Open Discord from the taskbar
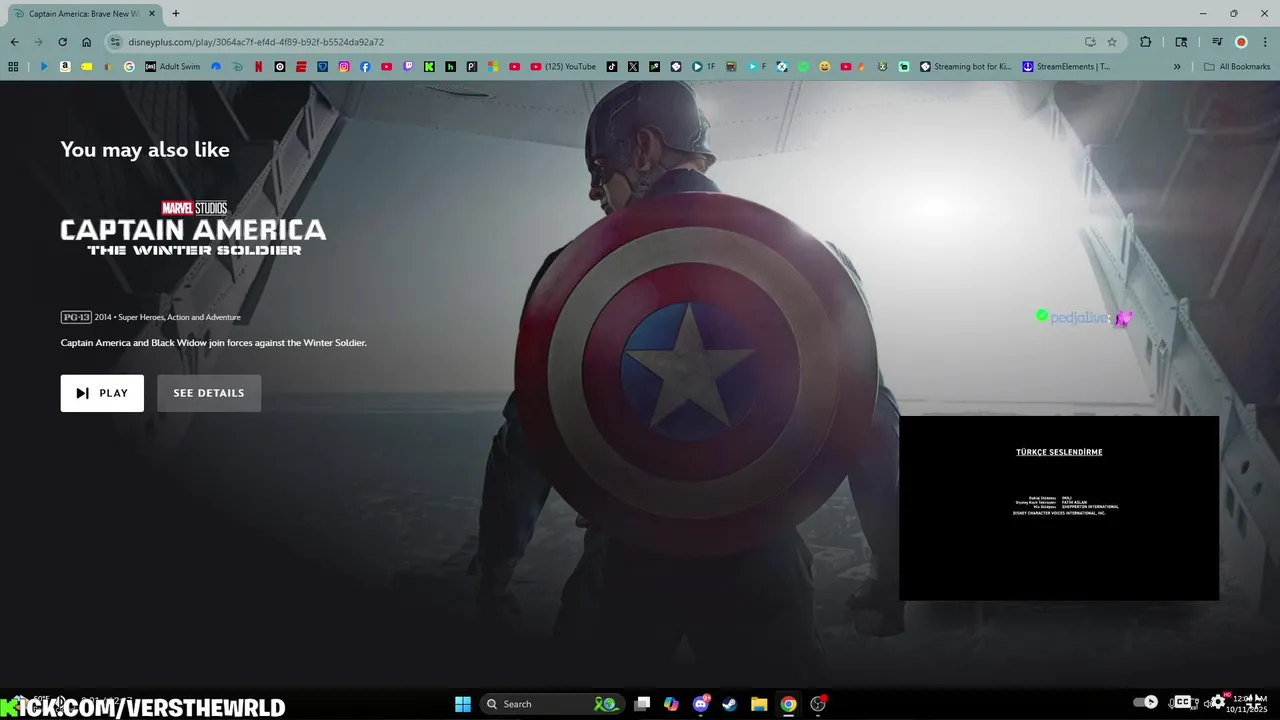This screenshot has height=720, width=1280. [701, 704]
